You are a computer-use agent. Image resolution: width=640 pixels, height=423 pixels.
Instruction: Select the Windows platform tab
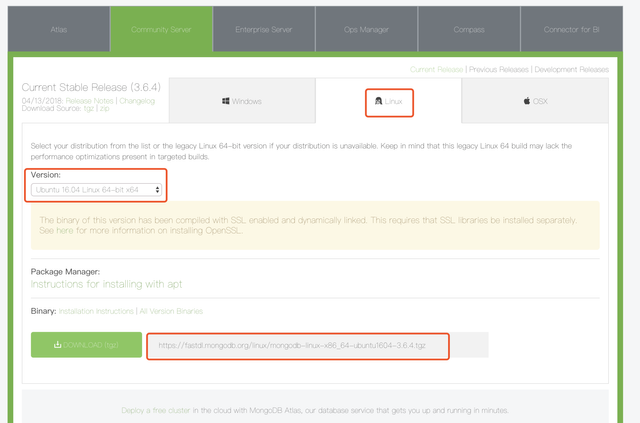242,100
